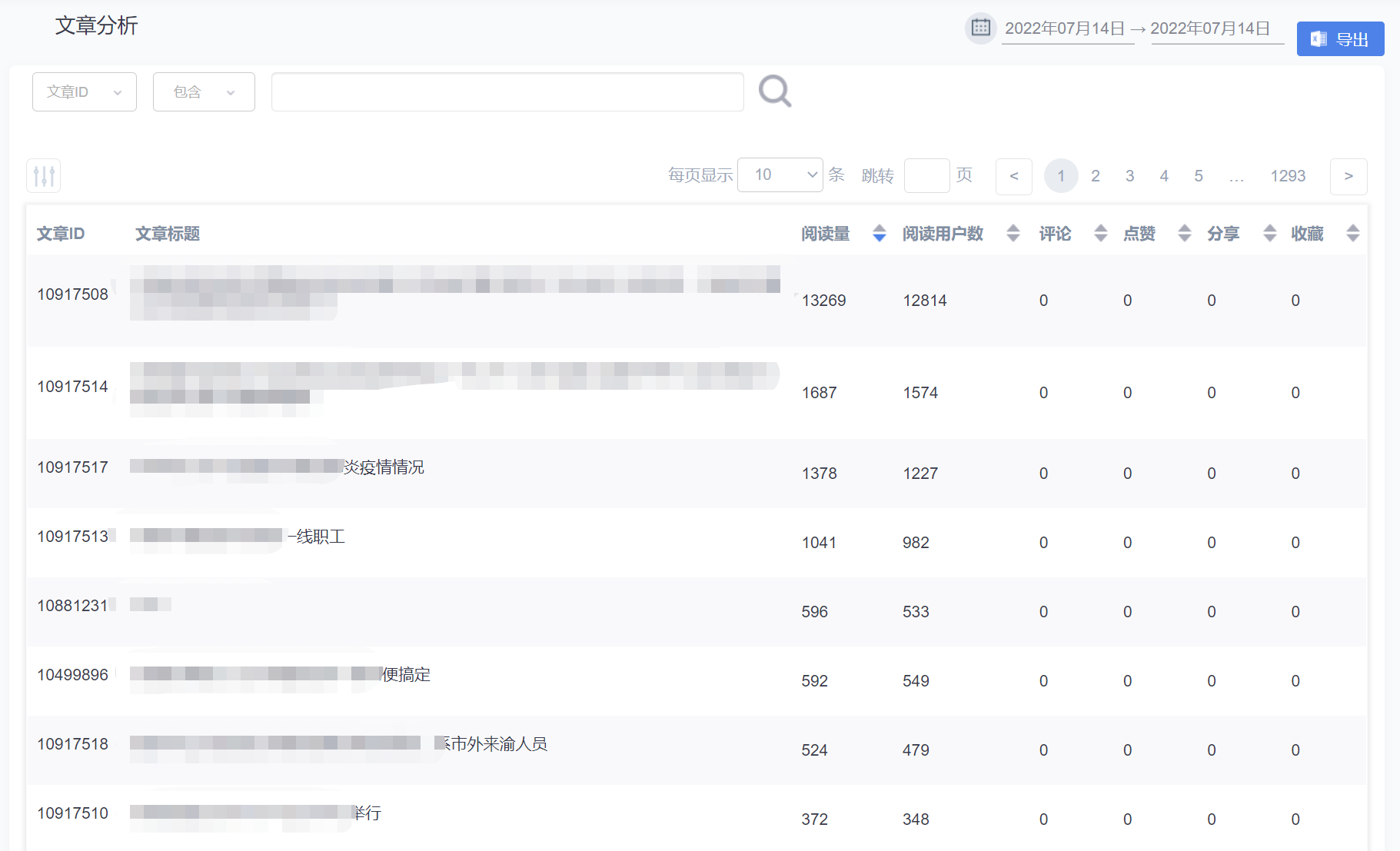Sort by 阅读用户数 column arrows

[1013, 233]
